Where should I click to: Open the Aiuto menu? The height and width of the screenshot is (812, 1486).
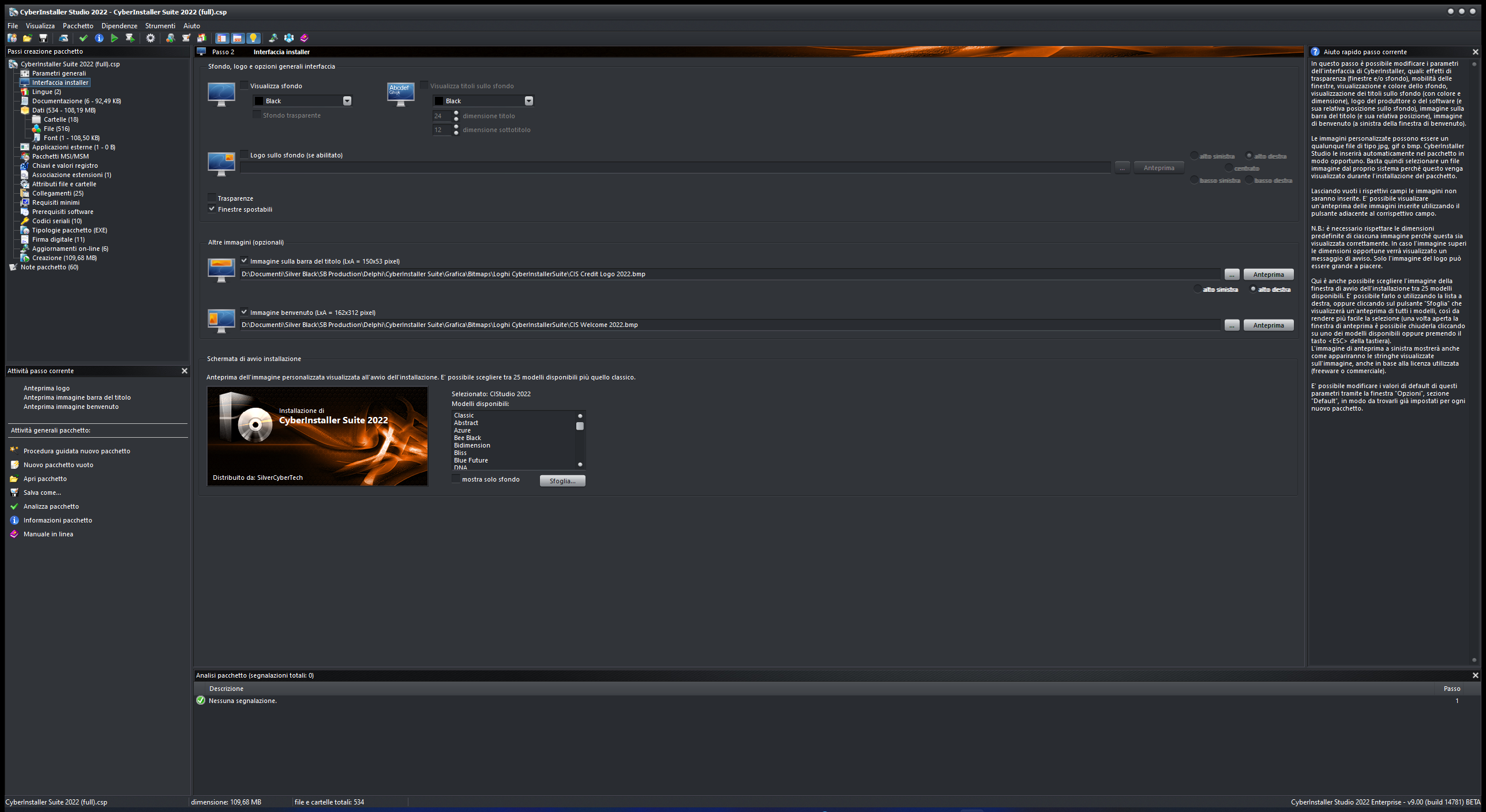[x=192, y=26]
